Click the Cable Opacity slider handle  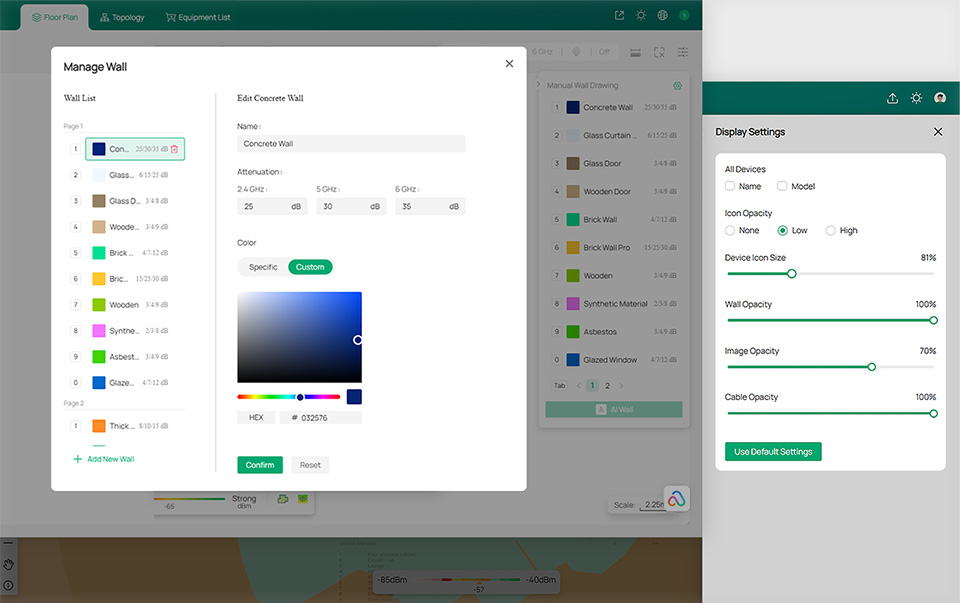tap(933, 413)
